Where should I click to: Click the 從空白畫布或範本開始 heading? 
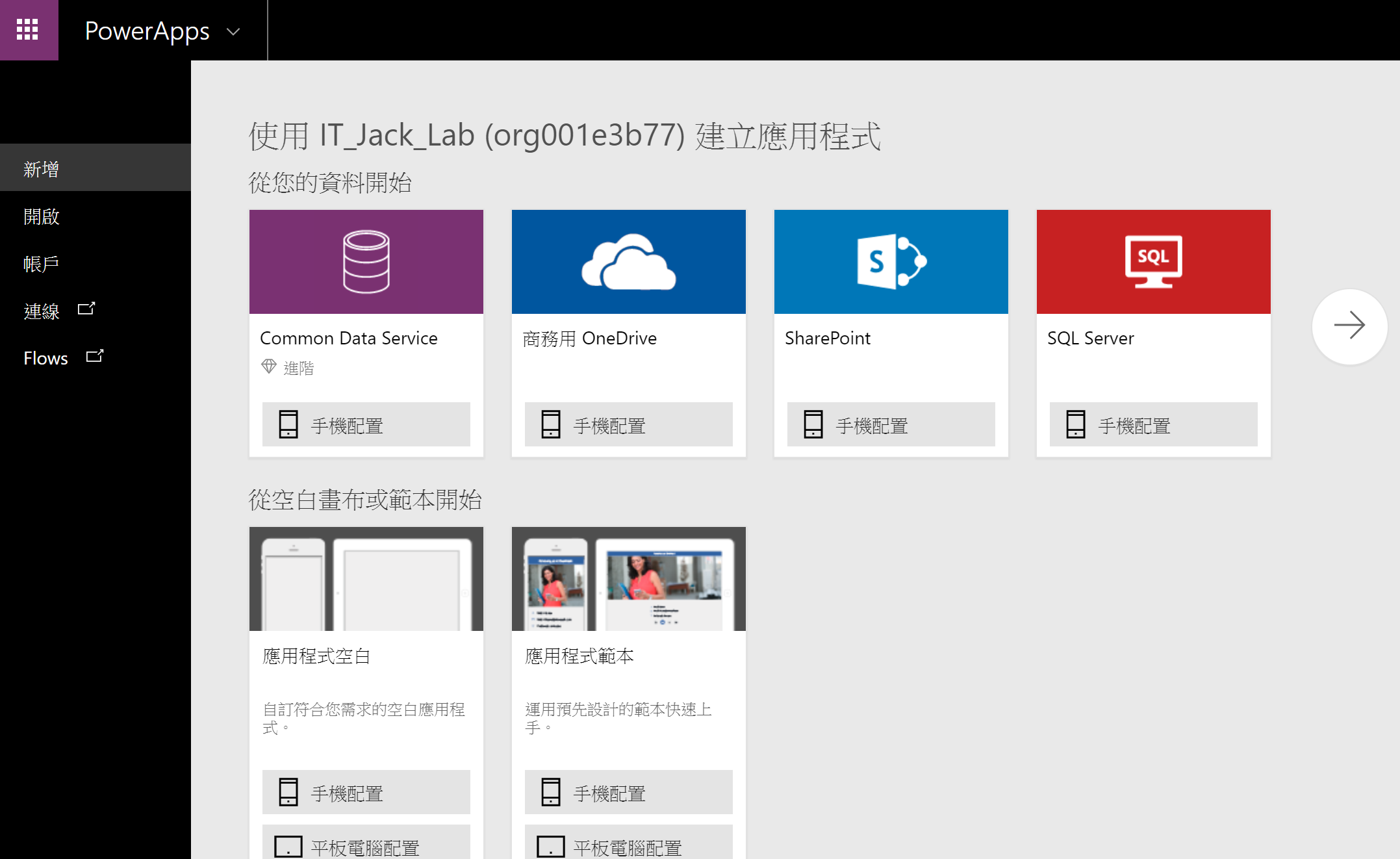(366, 500)
